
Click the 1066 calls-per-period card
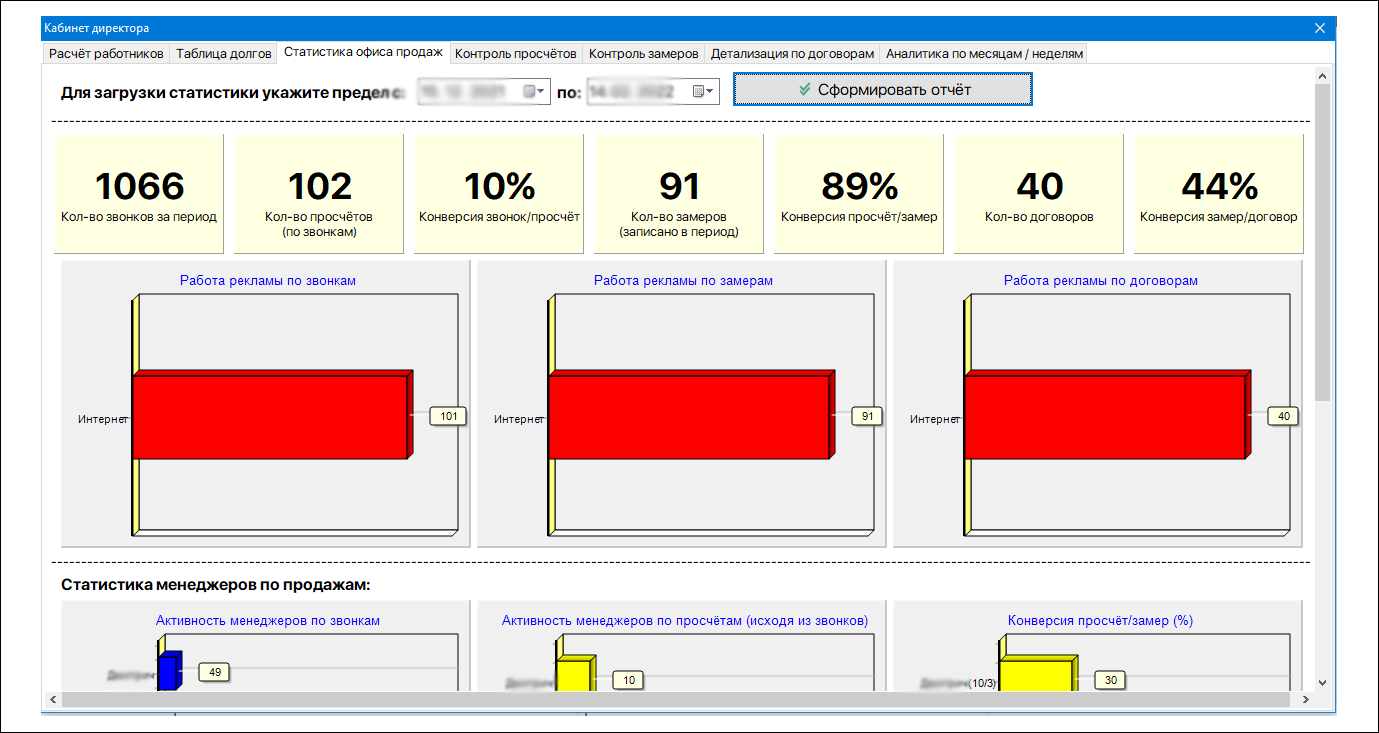point(139,194)
